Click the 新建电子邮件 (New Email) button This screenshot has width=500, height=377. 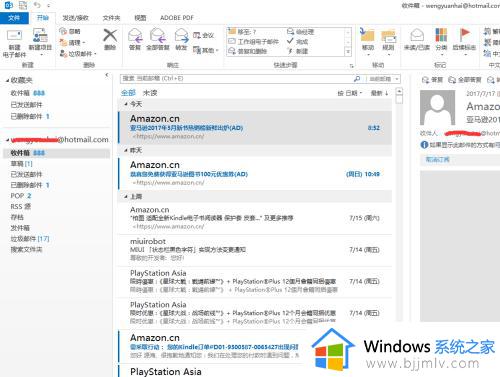point(14,43)
